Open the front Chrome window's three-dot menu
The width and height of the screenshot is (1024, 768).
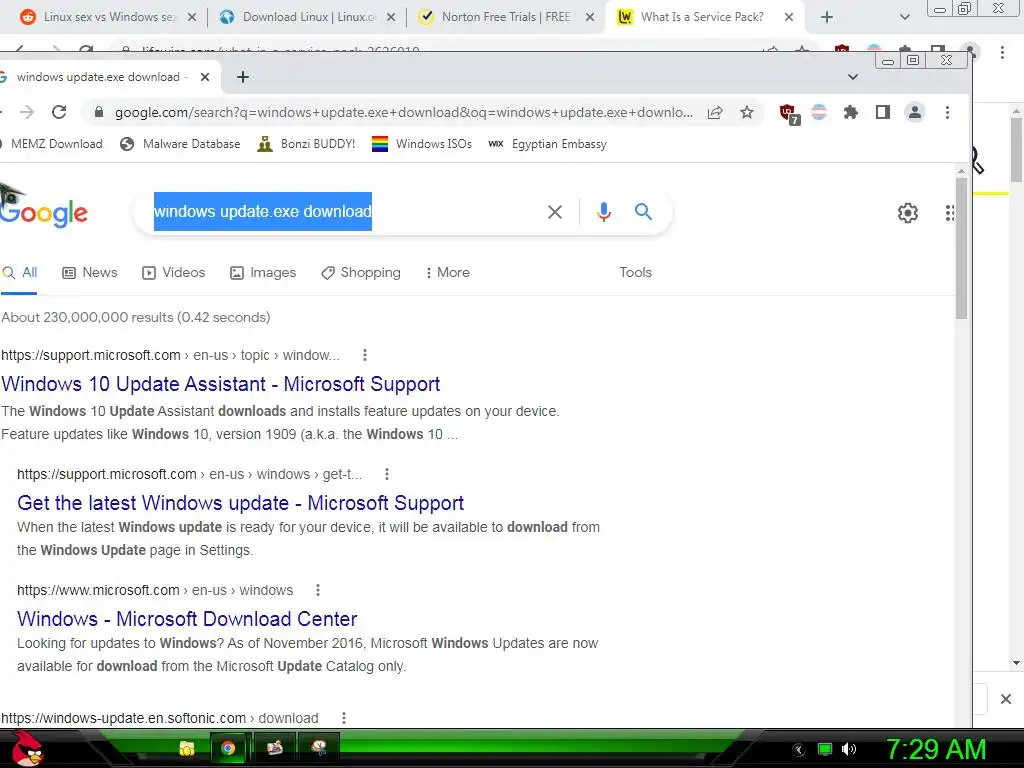[x=947, y=112]
